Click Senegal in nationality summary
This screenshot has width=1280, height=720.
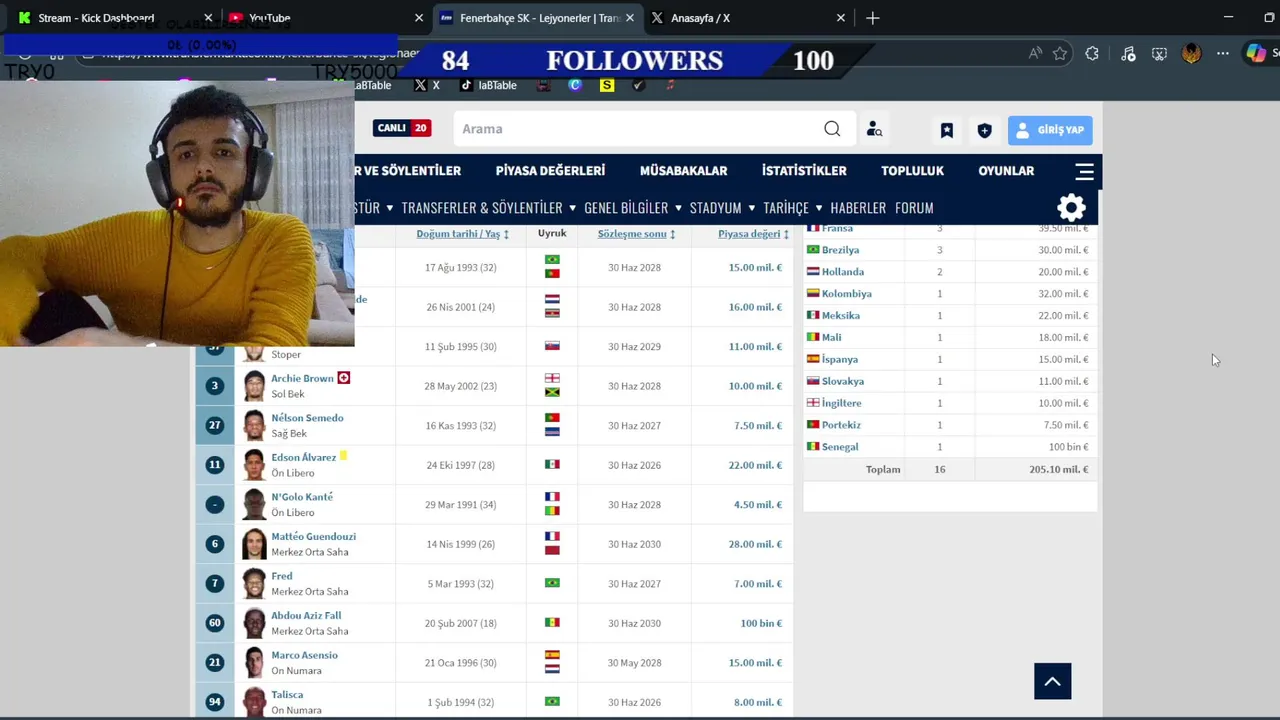click(x=840, y=447)
